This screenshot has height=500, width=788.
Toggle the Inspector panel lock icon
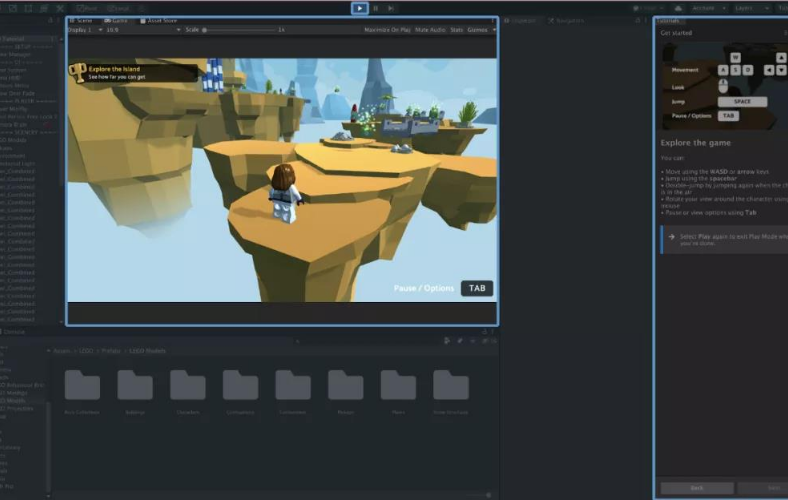638,21
